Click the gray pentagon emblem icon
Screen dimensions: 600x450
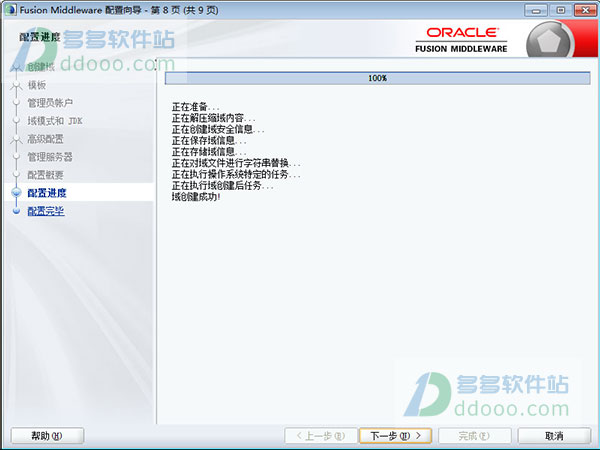coord(549,41)
